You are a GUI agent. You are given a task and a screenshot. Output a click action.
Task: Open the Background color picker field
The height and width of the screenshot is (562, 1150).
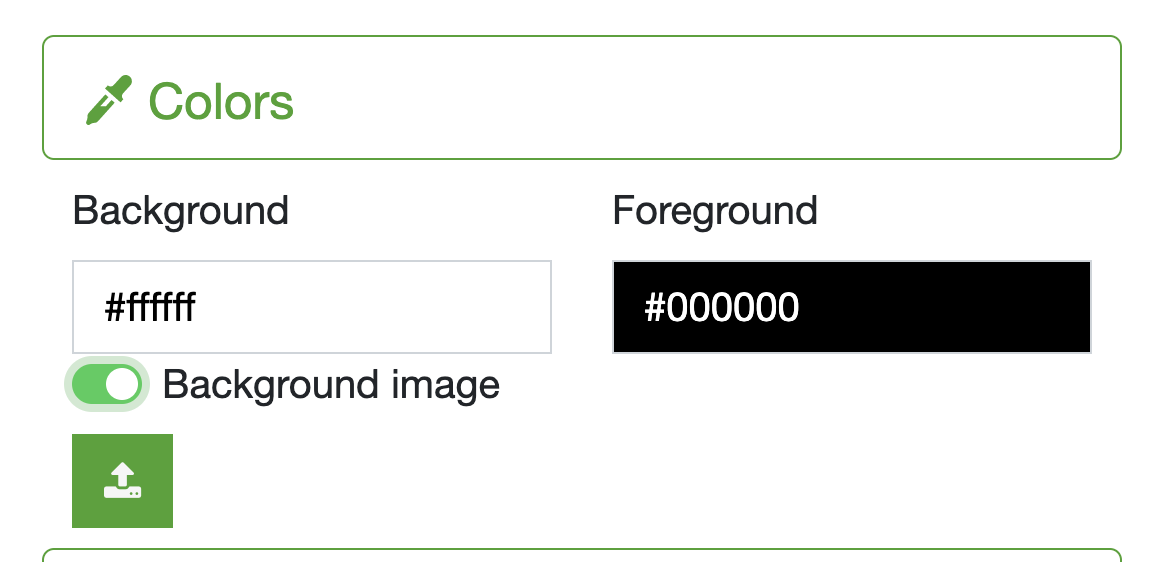(x=311, y=307)
